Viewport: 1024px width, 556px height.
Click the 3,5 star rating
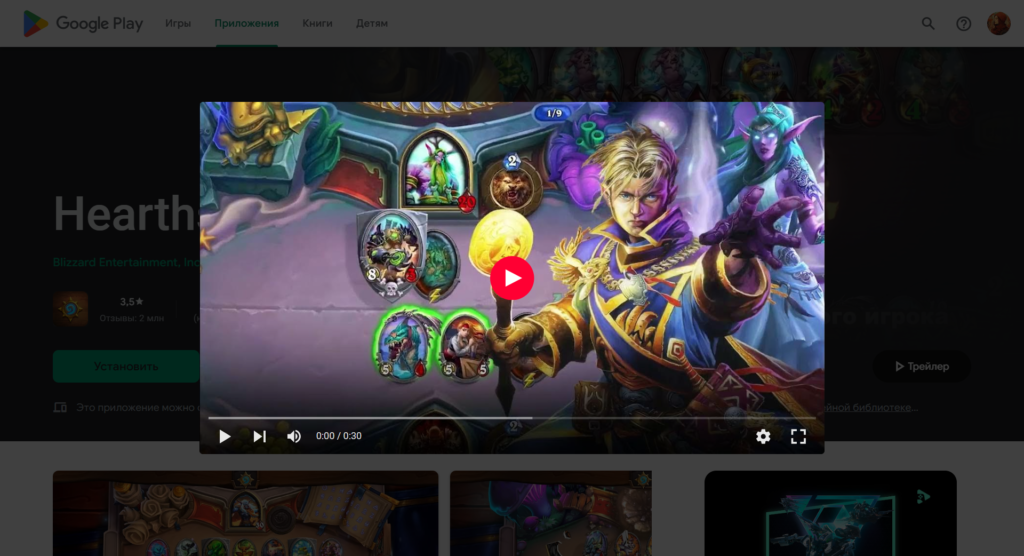[x=131, y=302]
